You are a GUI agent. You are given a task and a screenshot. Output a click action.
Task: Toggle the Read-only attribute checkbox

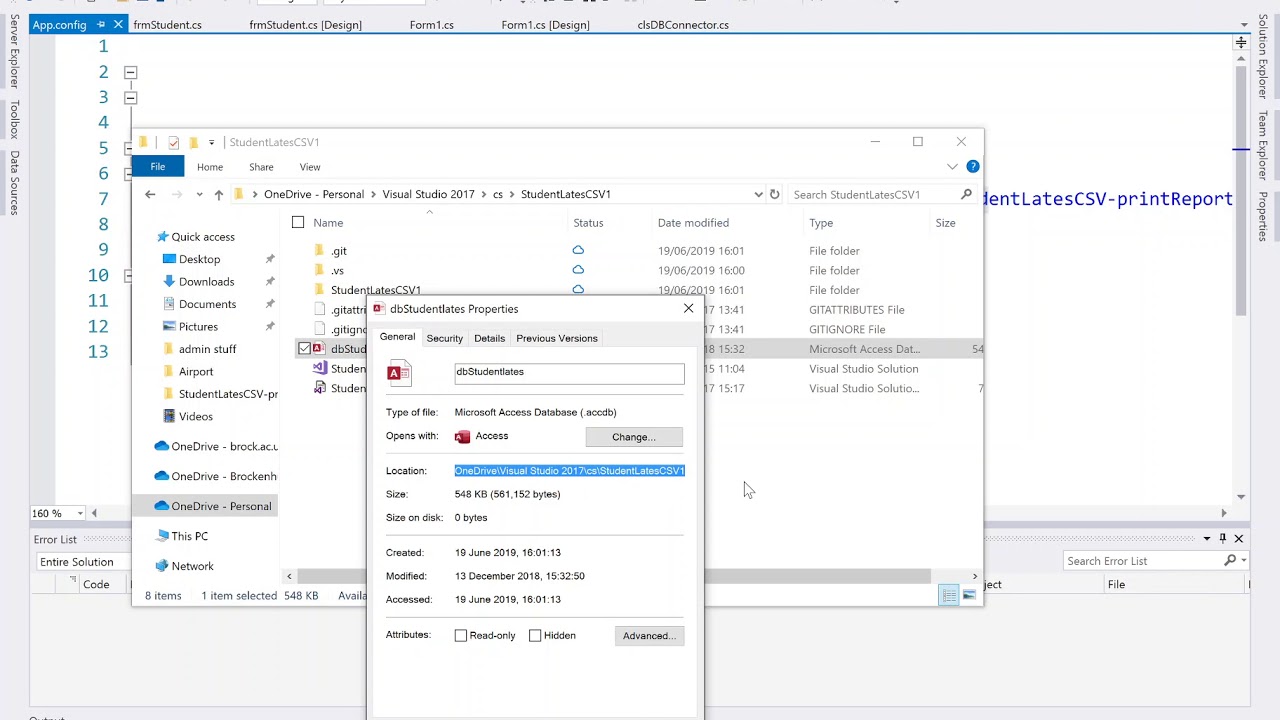pyautogui.click(x=461, y=636)
